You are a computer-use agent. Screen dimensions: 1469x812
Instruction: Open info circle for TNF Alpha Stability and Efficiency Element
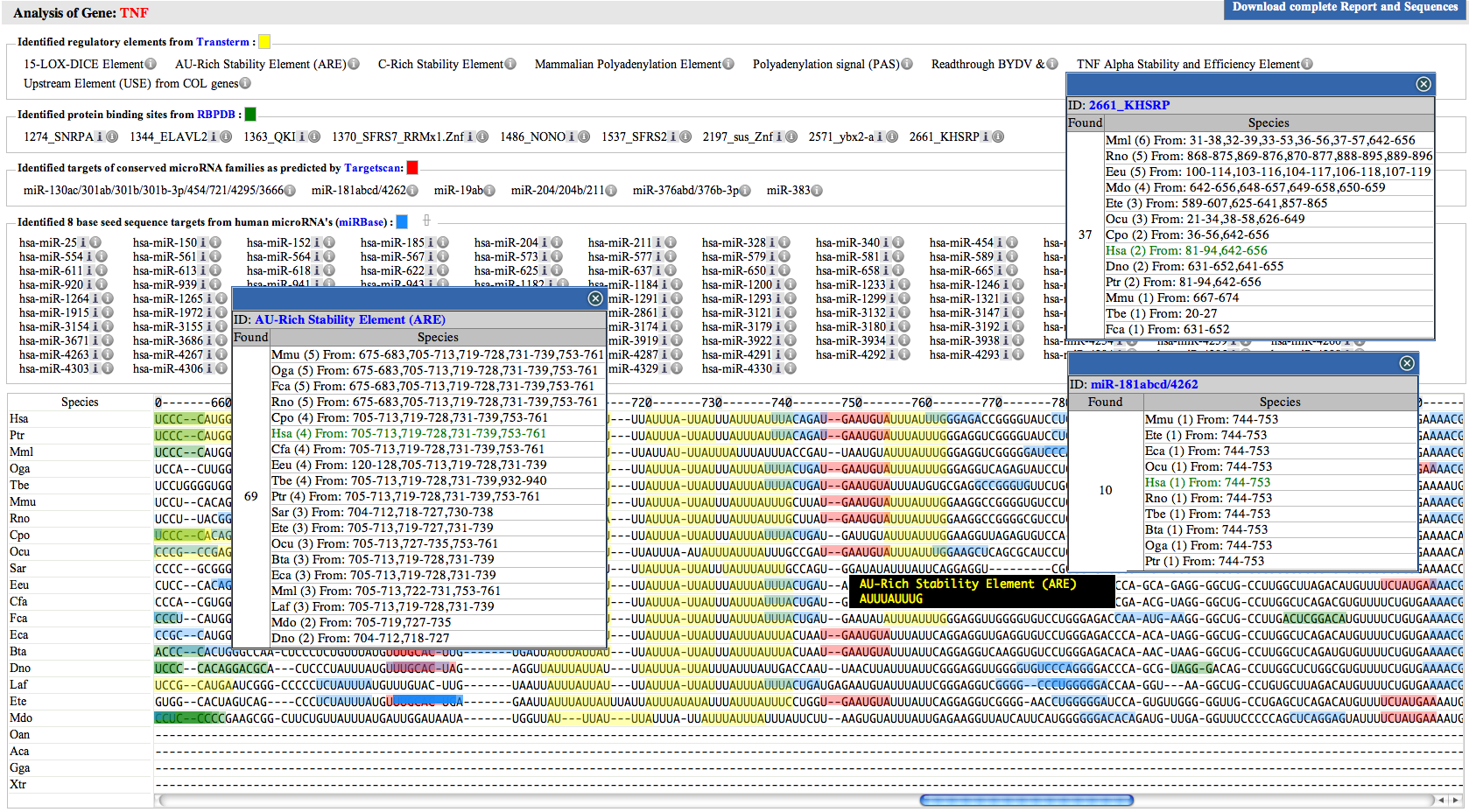(x=1307, y=64)
